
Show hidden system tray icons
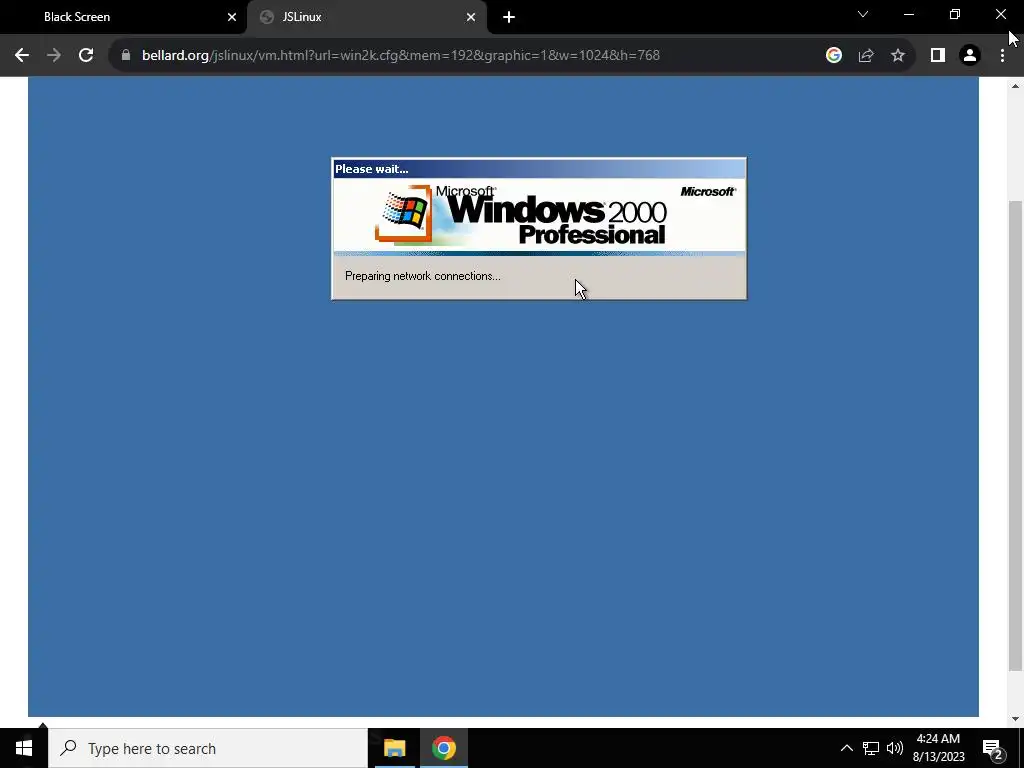tap(846, 748)
